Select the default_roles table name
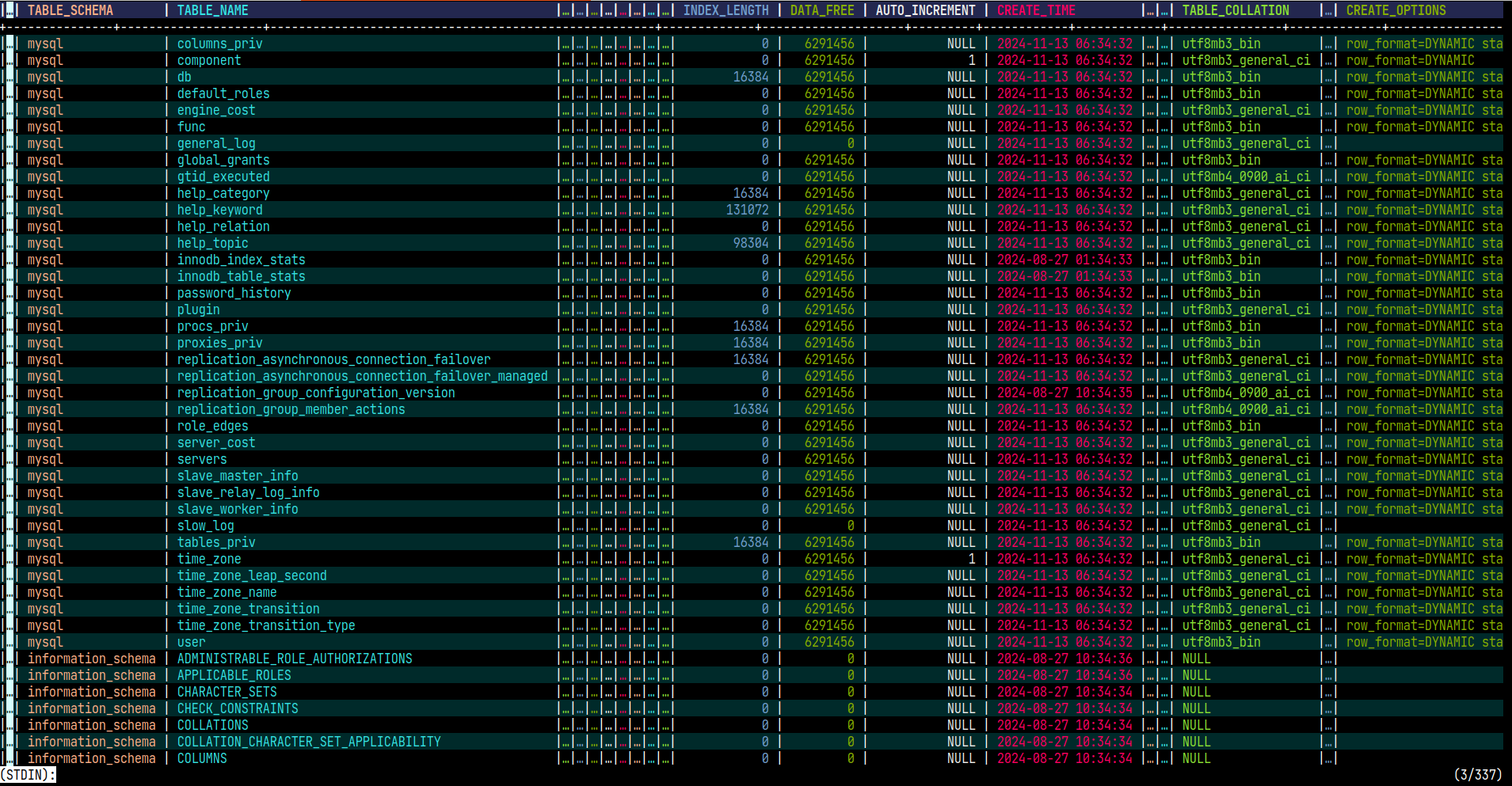Viewport: 1512px width, 786px height. pyautogui.click(x=223, y=93)
